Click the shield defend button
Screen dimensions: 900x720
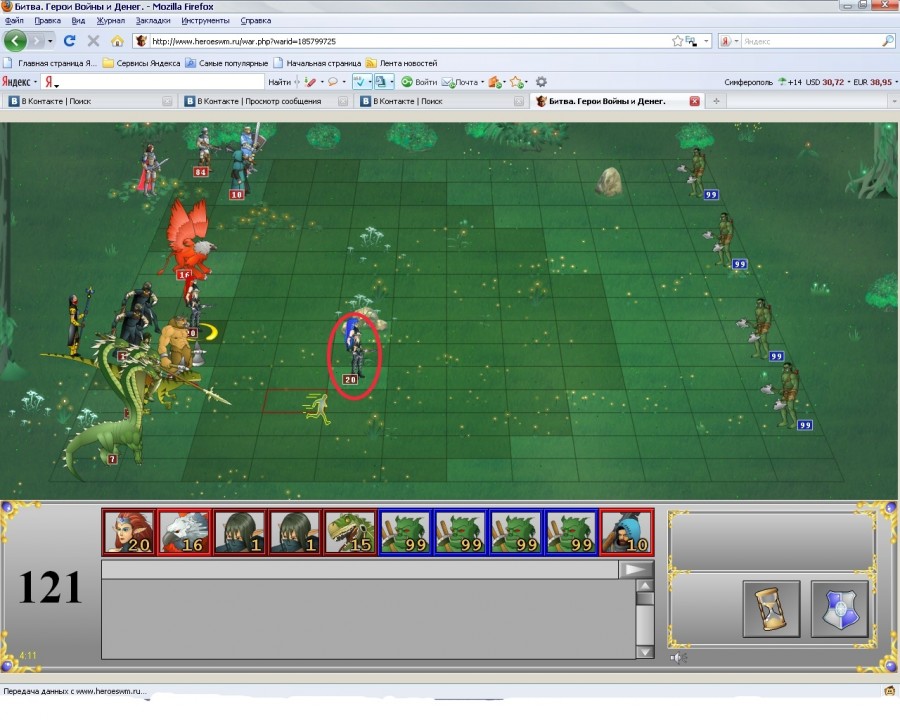point(839,609)
